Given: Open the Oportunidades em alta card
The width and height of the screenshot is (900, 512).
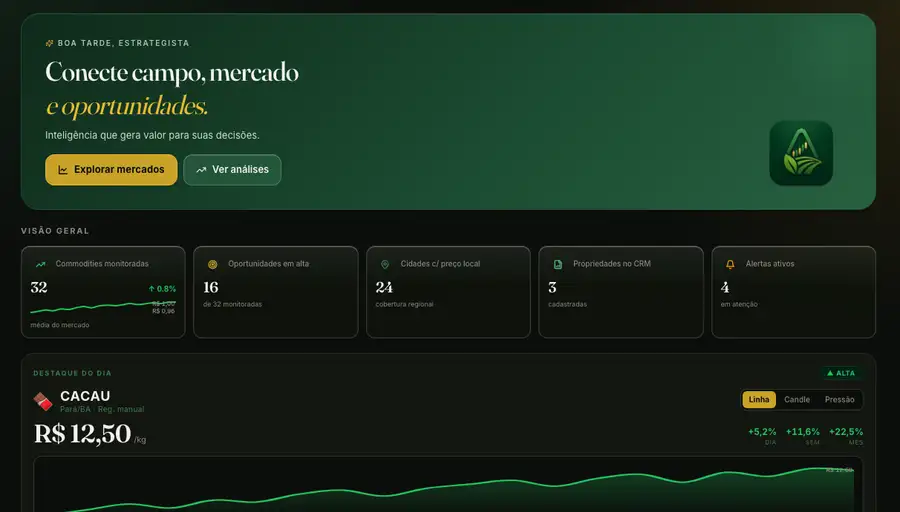Looking at the screenshot, I should pyautogui.click(x=276, y=292).
